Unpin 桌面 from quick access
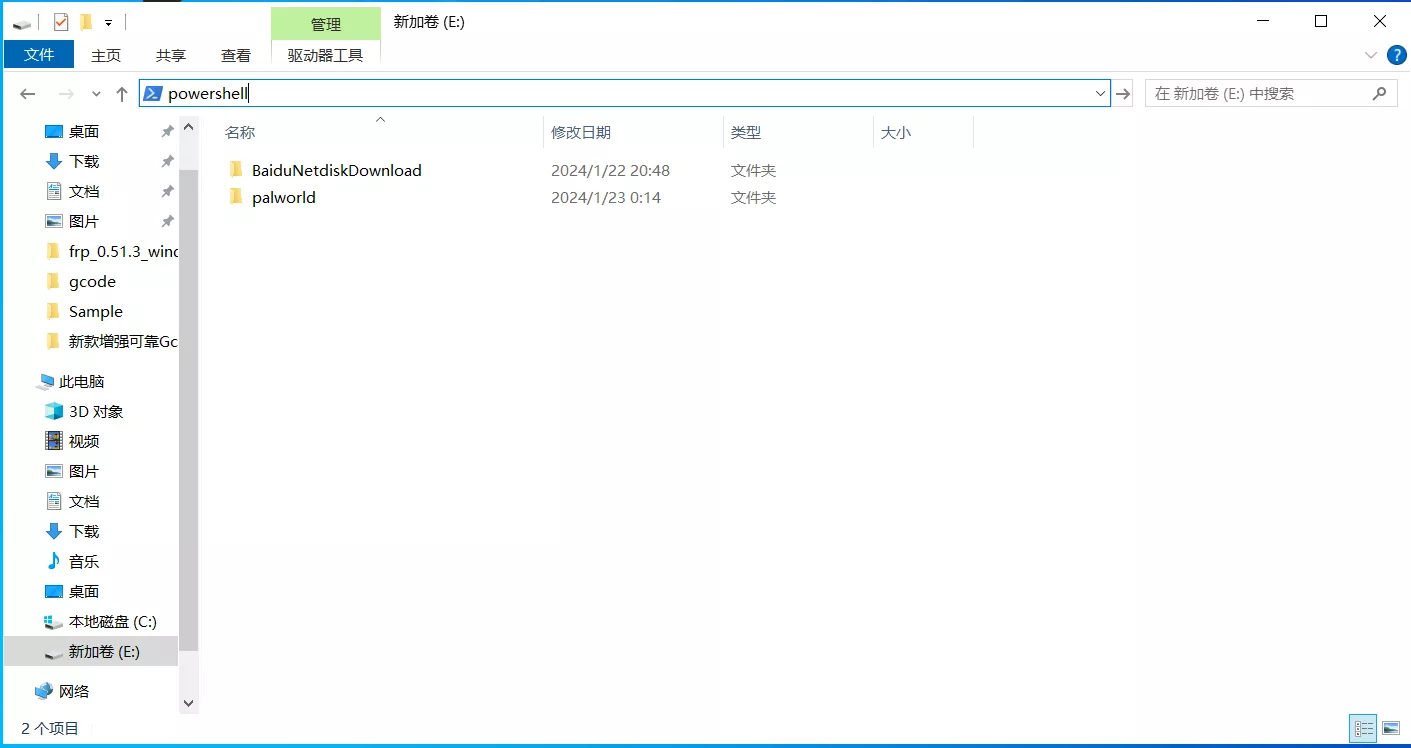The image size is (1411, 748). click(167, 132)
